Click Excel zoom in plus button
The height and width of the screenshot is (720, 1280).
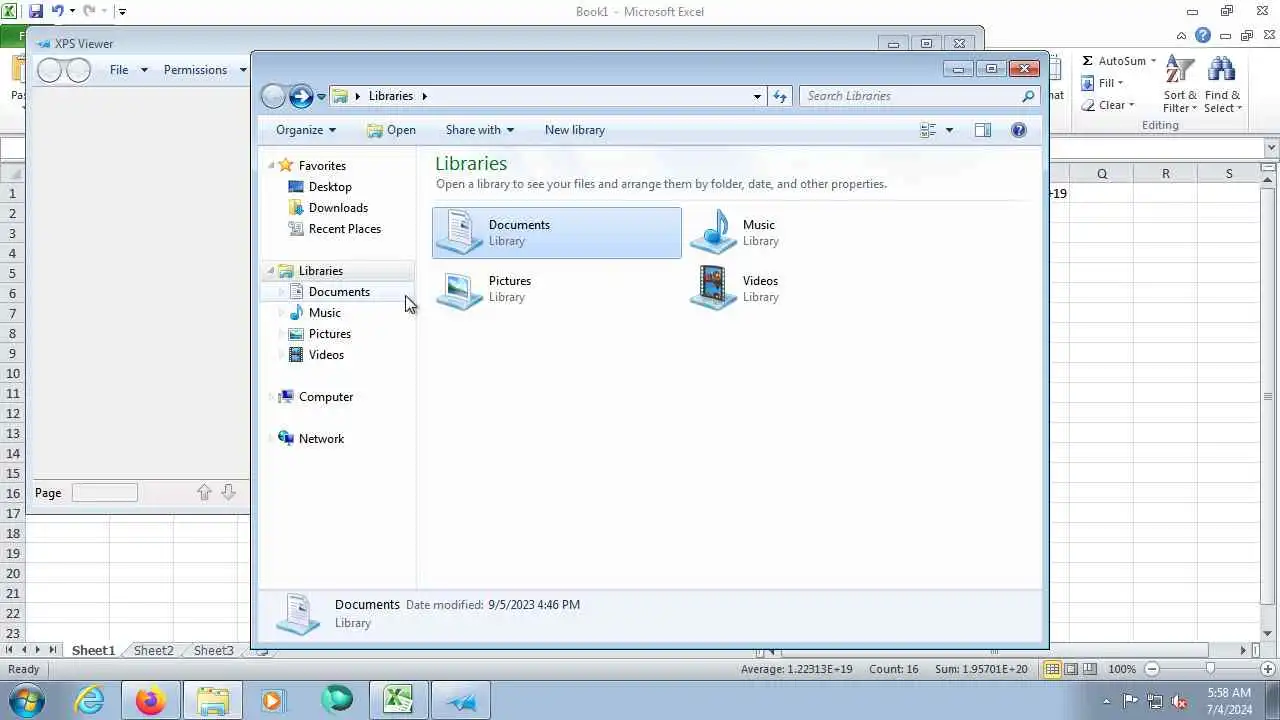tap(1270, 669)
